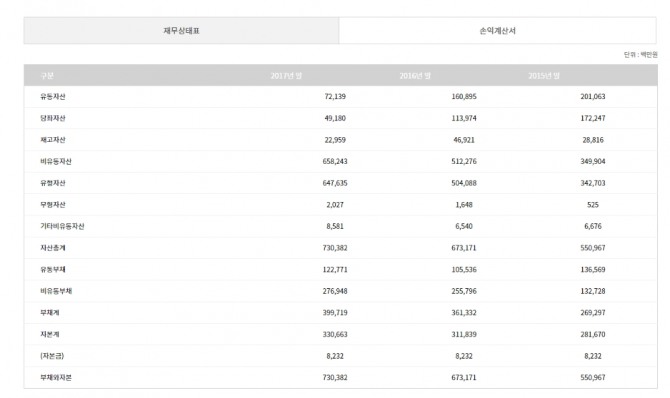
Task: Open the 손익계산서 tab
Action: [497, 31]
